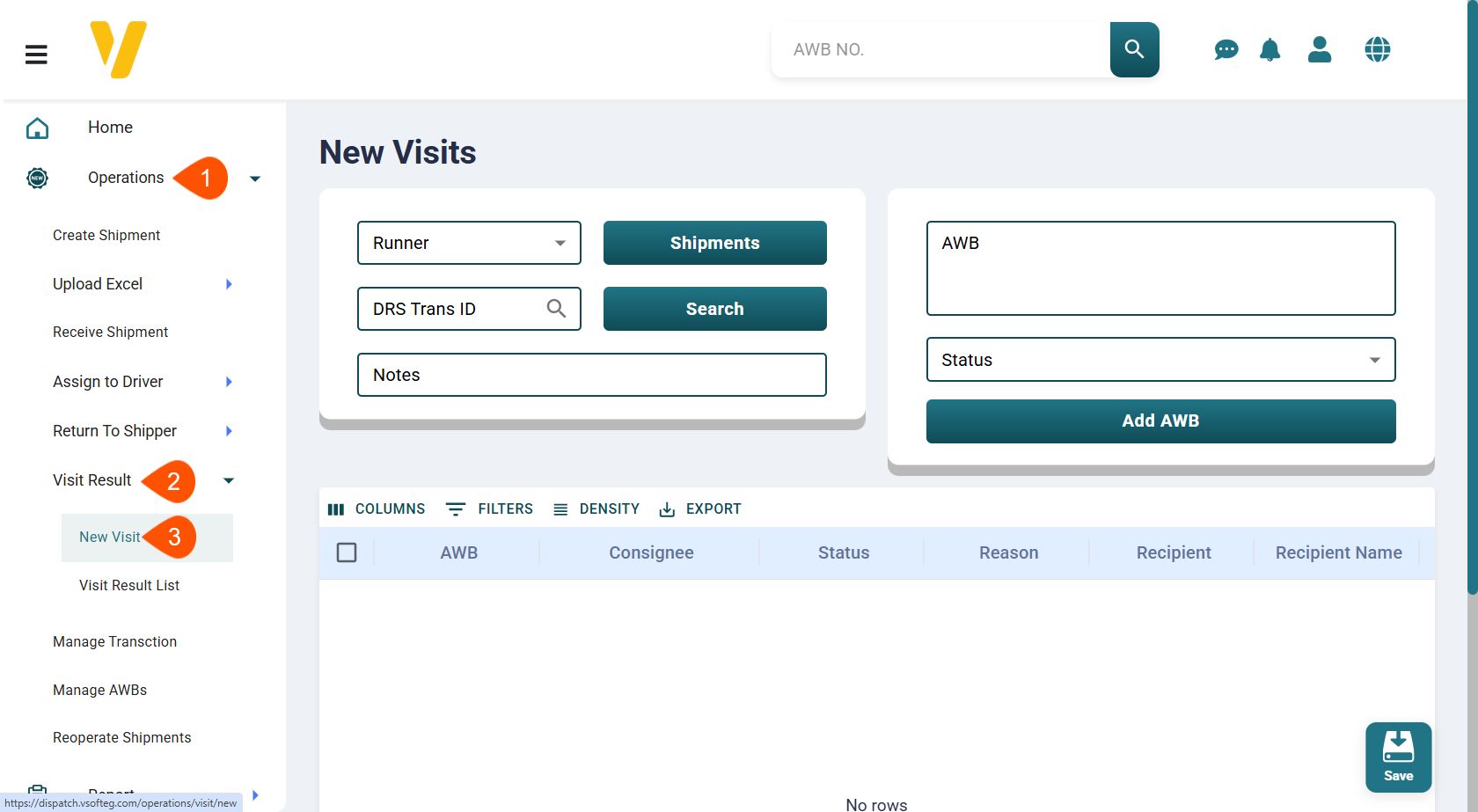Image resolution: width=1478 pixels, height=812 pixels.
Task: Open the notifications bell
Action: click(x=1269, y=50)
